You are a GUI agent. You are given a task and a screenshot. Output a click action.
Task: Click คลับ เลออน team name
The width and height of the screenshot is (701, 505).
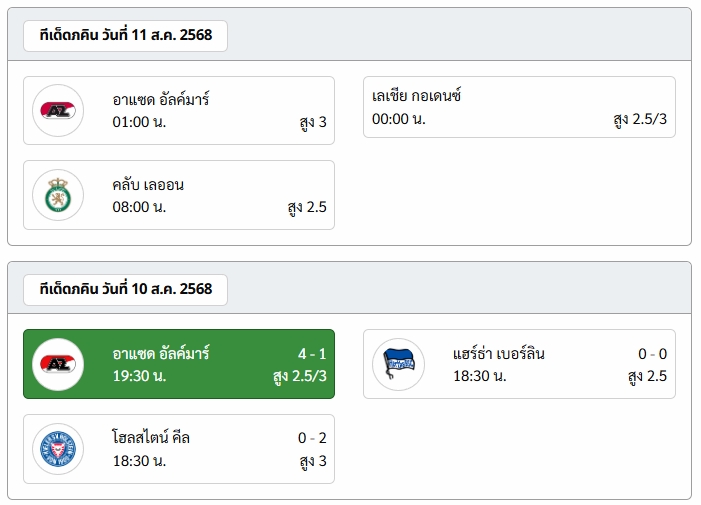click(x=148, y=185)
